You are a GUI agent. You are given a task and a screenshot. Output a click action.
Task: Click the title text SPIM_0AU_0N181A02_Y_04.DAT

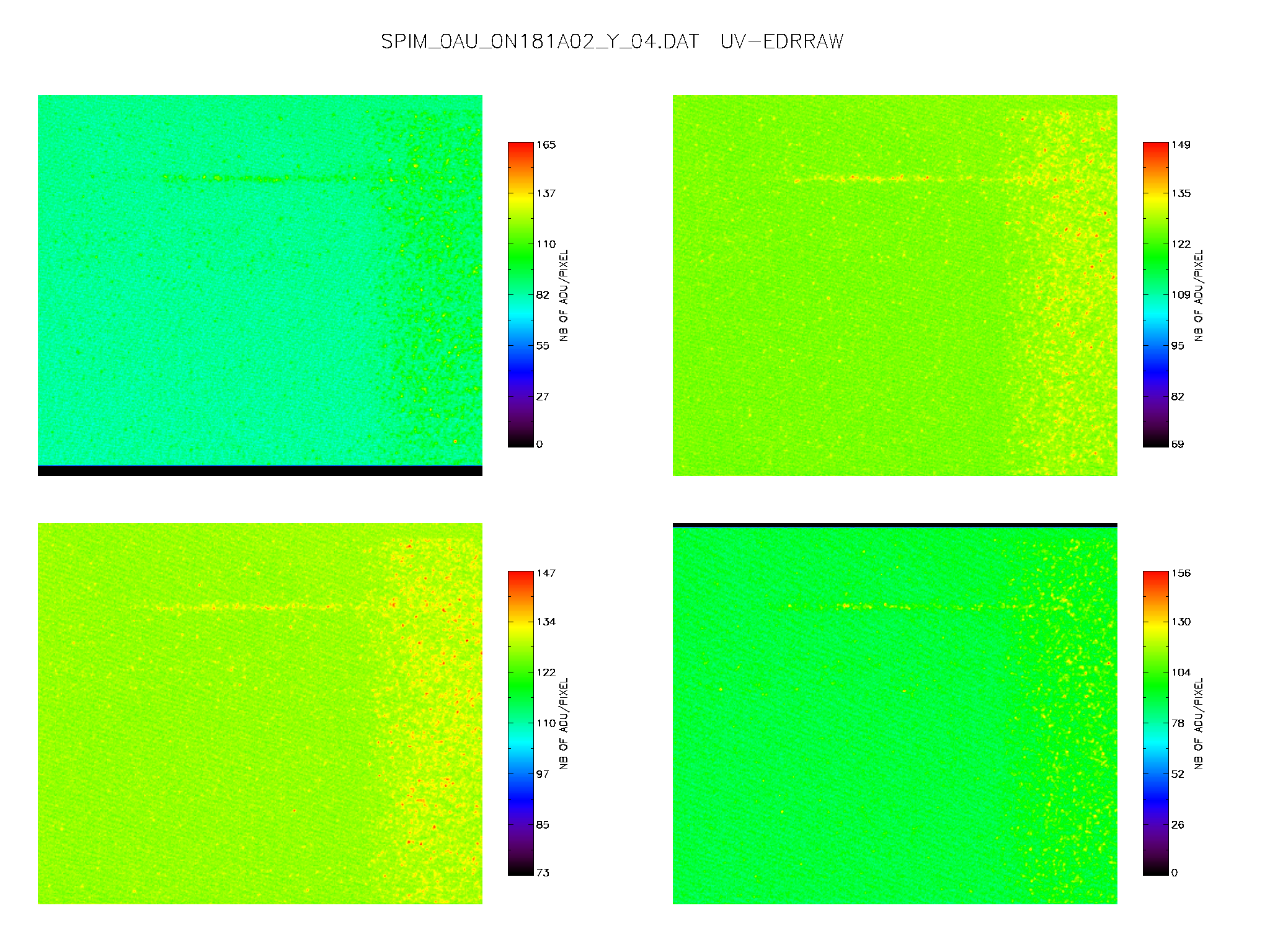[x=540, y=42]
